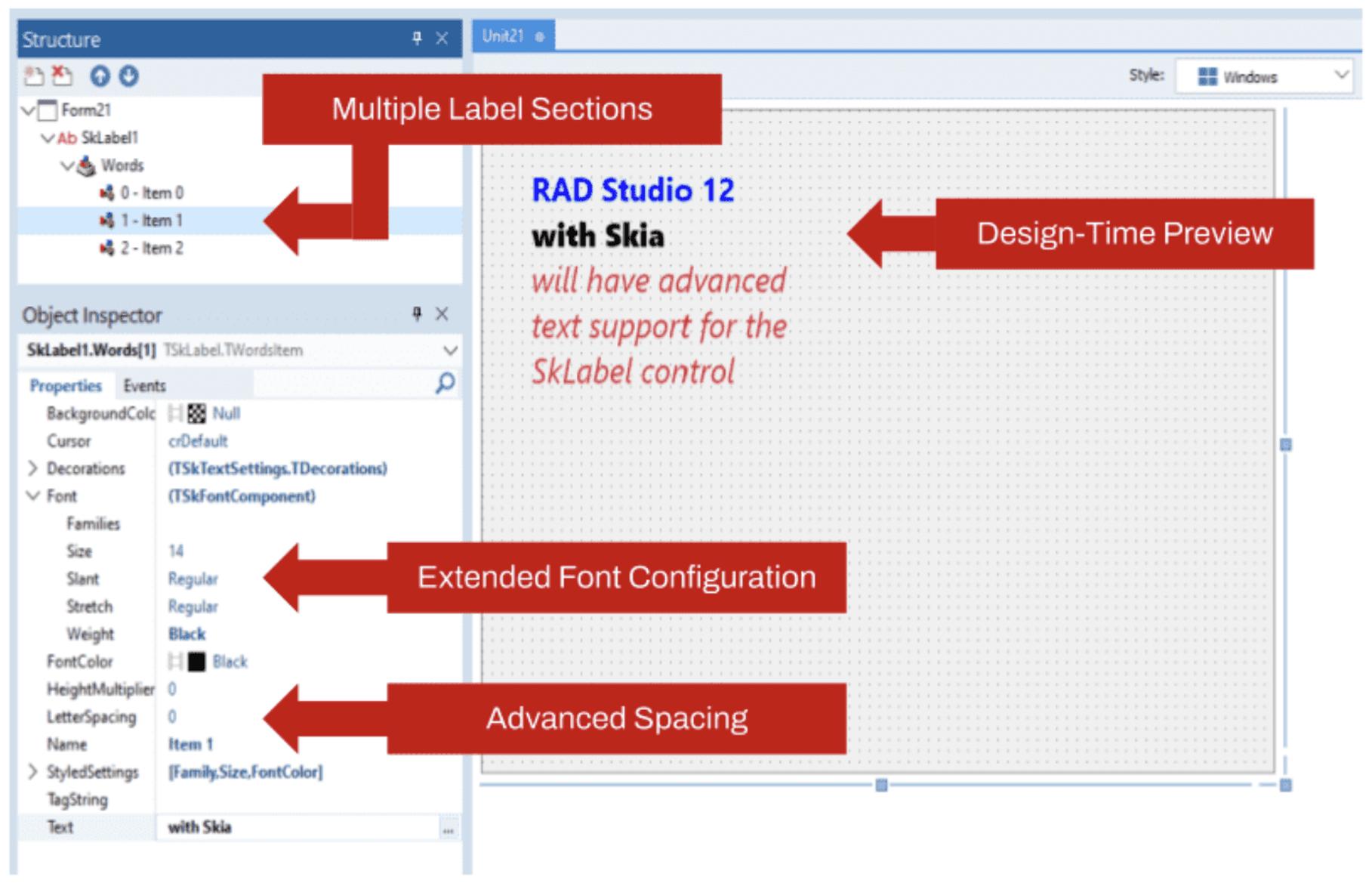
Task: Click the Cursor value crDefault
Action: tap(198, 441)
